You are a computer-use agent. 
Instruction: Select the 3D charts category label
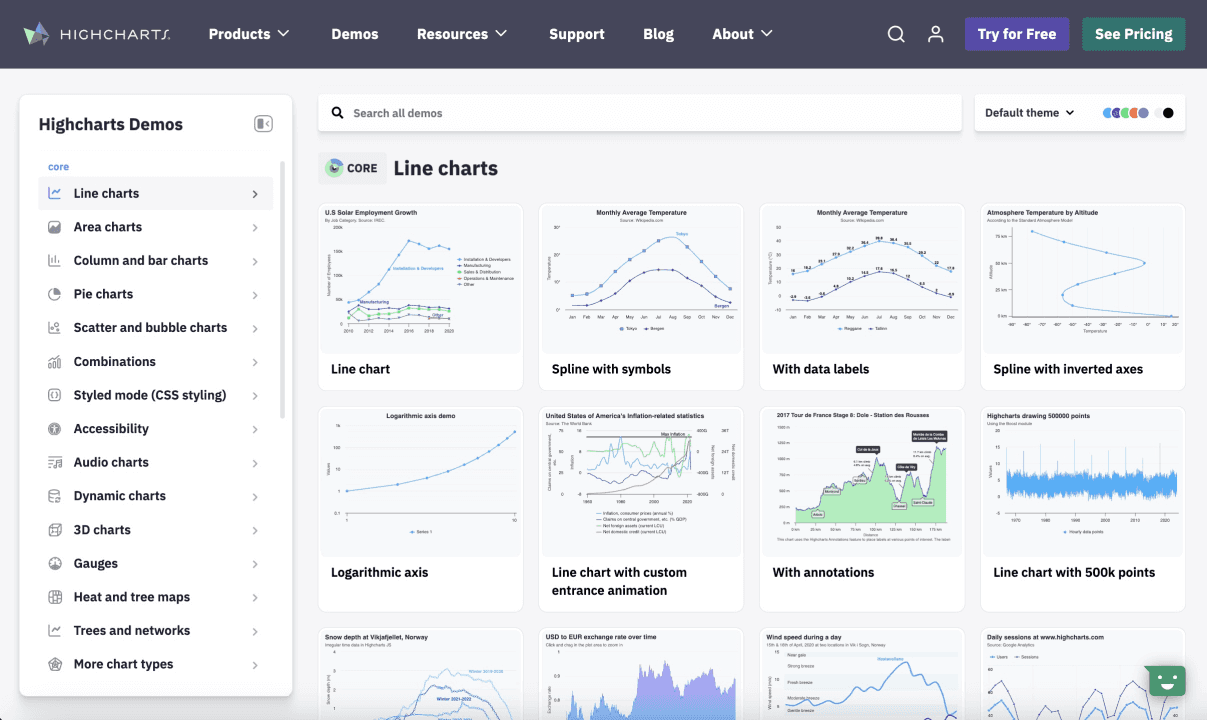tap(102, 530)
